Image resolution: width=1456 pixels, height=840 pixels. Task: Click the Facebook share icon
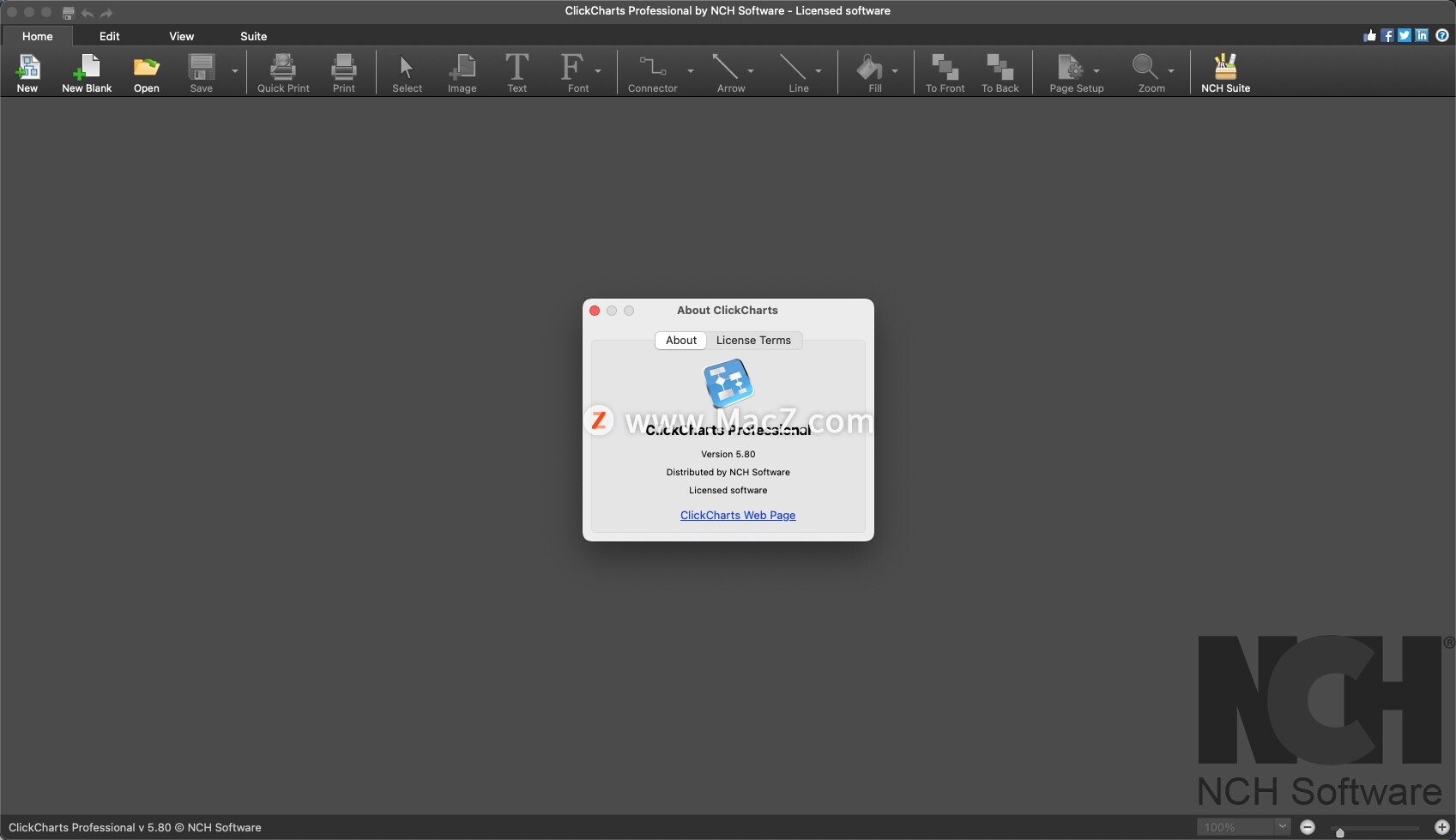1387,35
